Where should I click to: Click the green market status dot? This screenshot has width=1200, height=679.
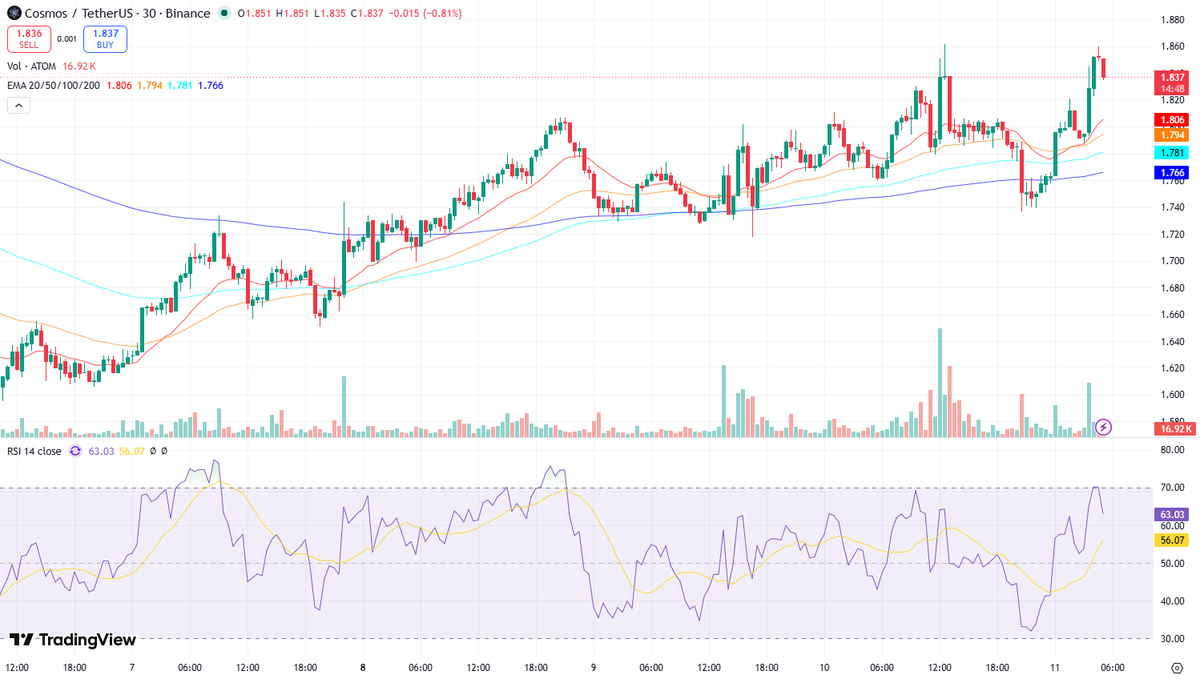point(224,13)
